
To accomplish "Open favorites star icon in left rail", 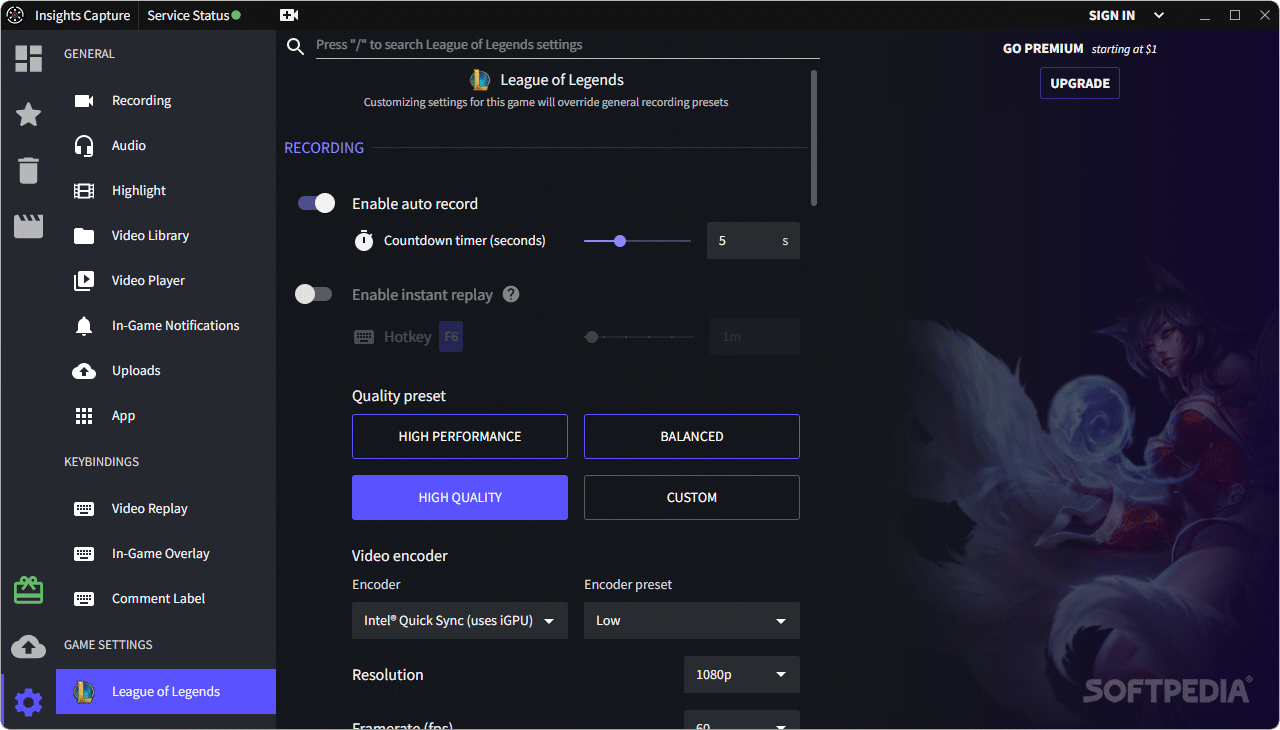I will click(x=28, y=114).
